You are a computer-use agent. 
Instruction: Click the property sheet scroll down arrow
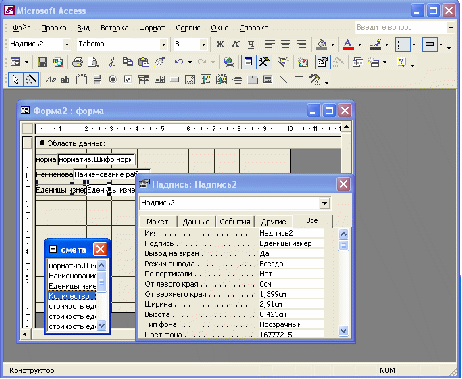(343, 331)
